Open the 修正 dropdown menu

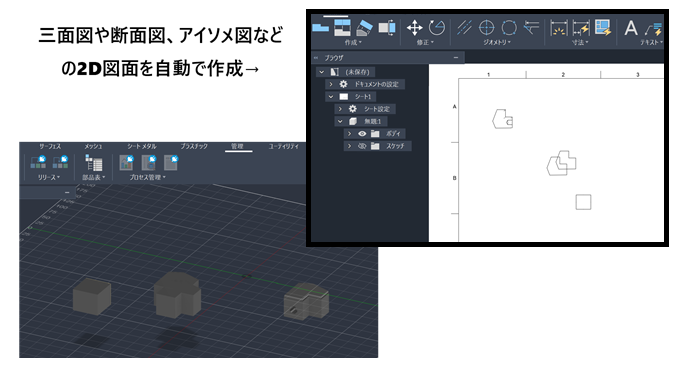425,43
